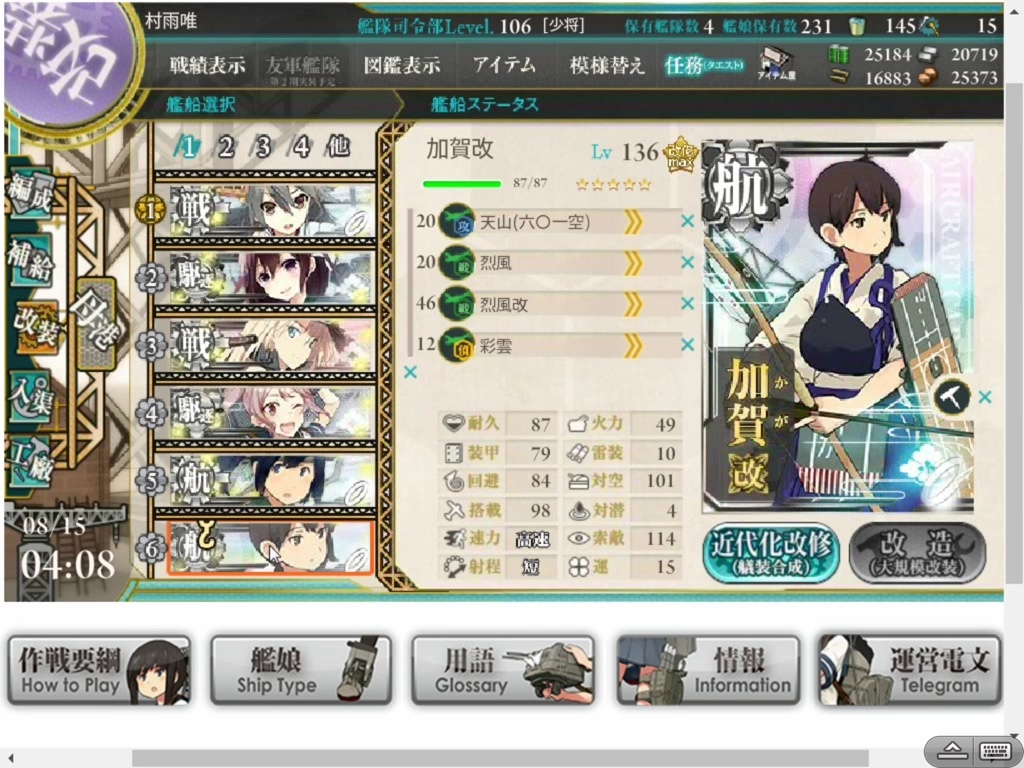Image resolution: width=1024 pixels, height=768 pixels.
Task: Expand the 彩雲 equipment slot chevron
Action: (x=632, y=345)
